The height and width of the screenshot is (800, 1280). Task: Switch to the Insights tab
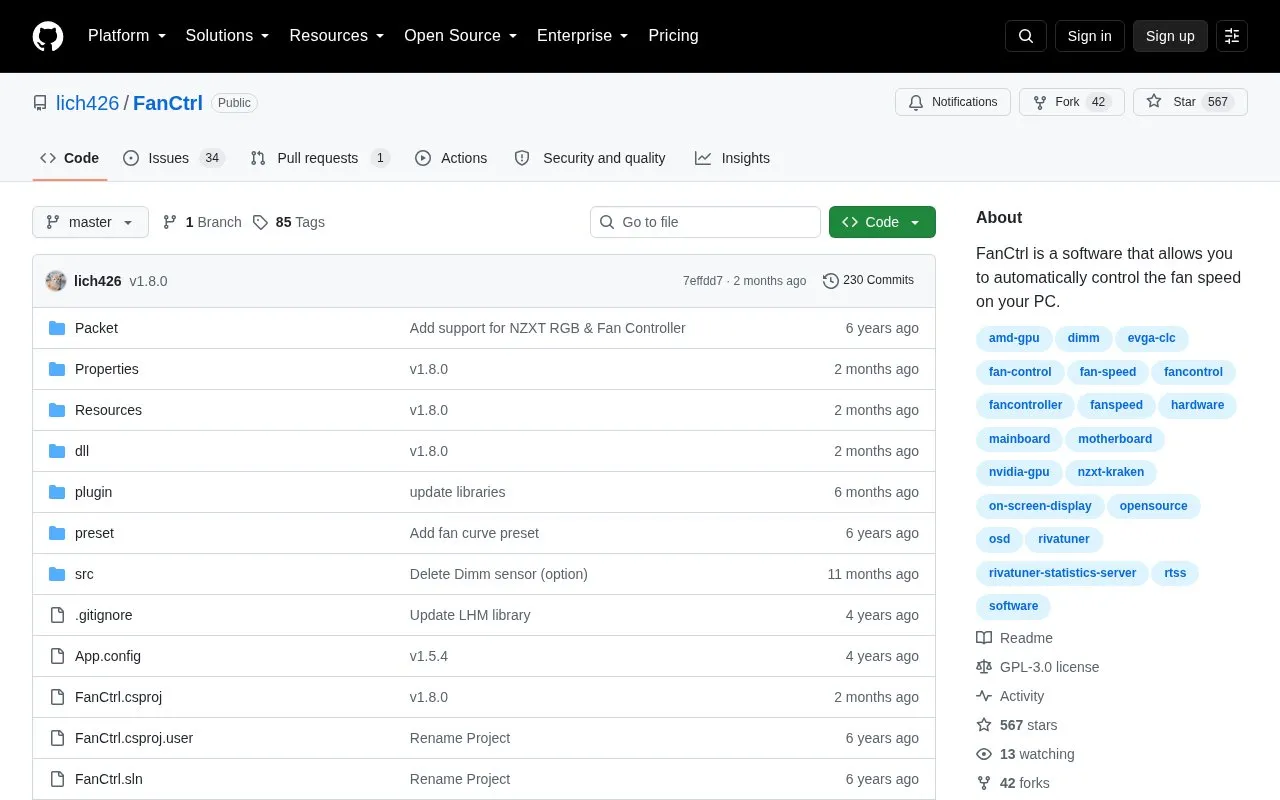[x=733, y=158]
